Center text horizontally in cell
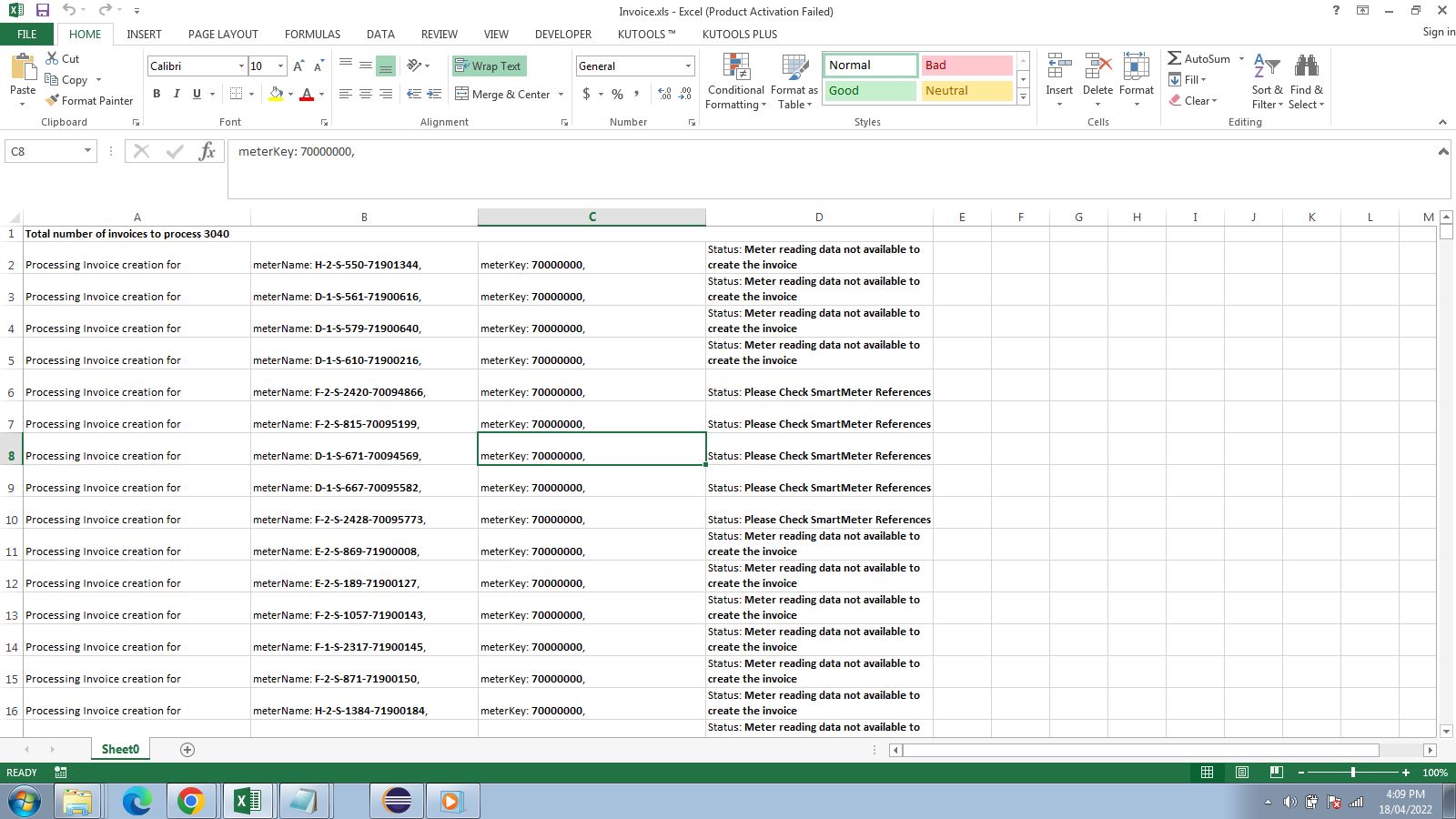The height and width of the screenshot is (819, 1456). tap(366, 94)
